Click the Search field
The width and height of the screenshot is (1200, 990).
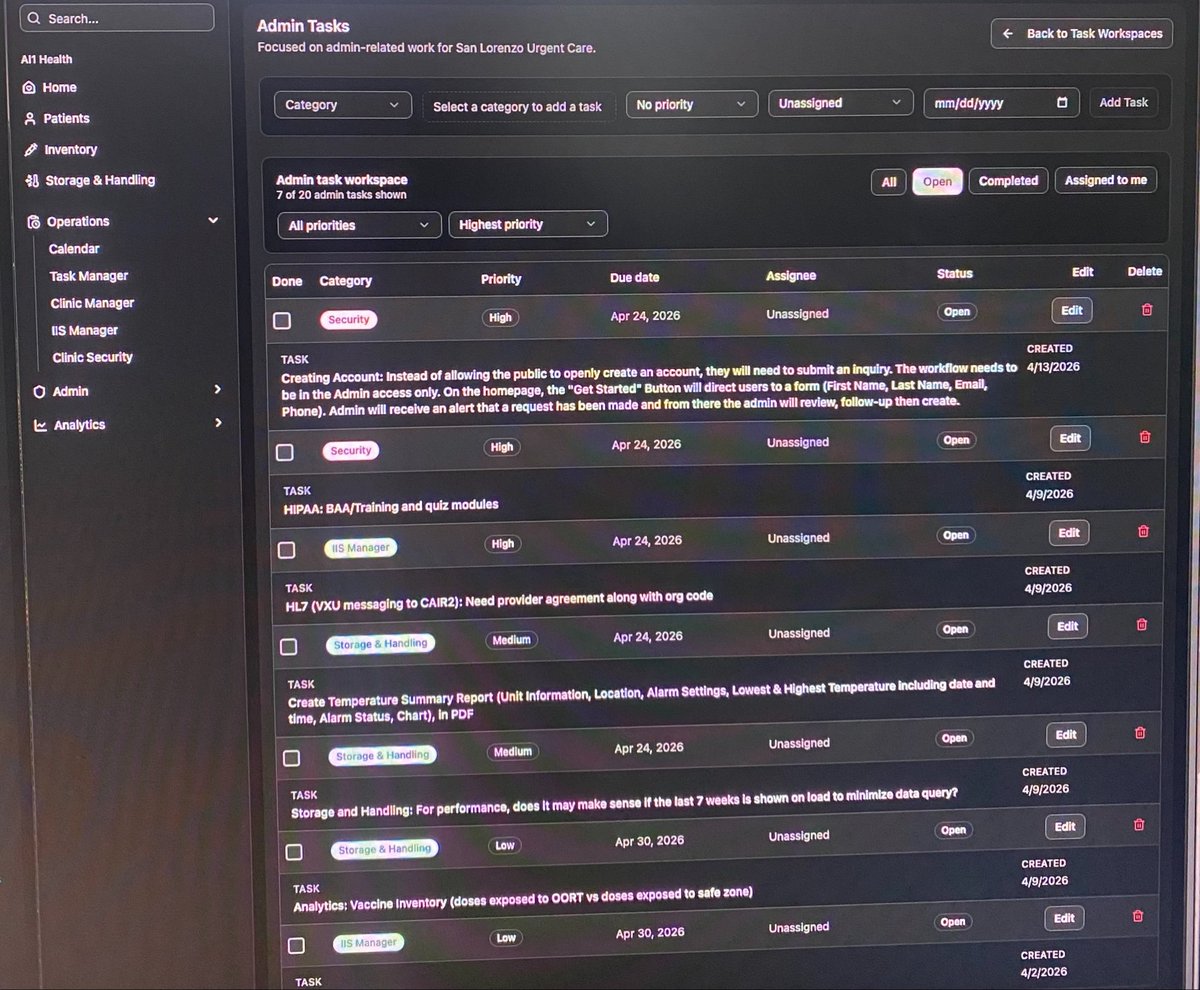coord(118,18)
